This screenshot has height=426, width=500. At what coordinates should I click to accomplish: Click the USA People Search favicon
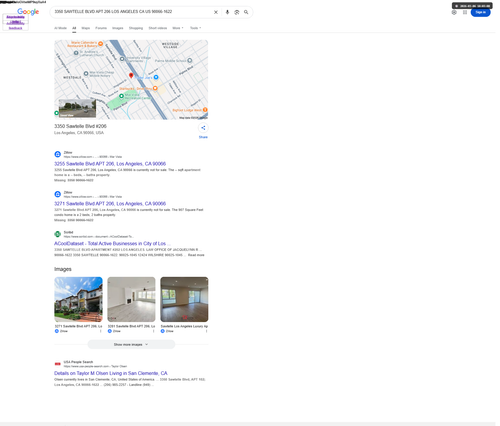click(58, 364)
